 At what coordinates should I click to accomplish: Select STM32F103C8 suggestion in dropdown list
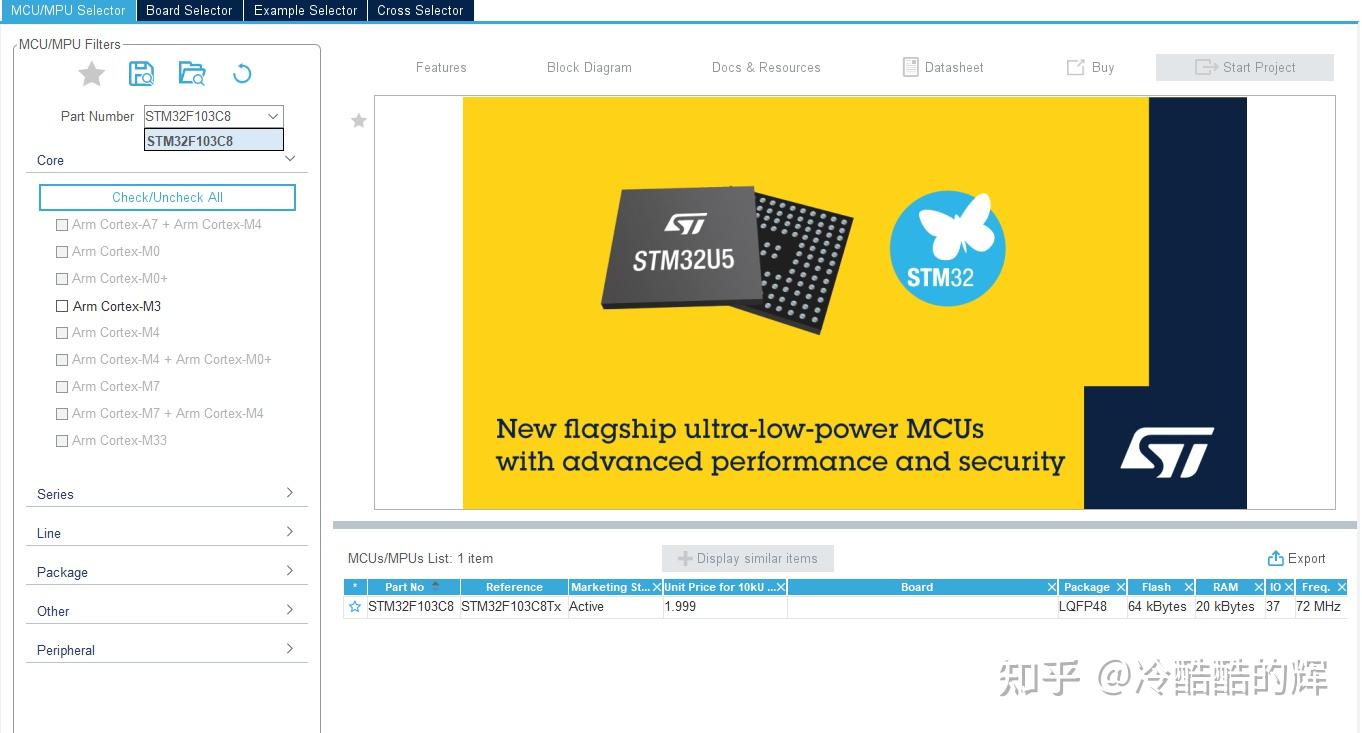tap(214, 141)
